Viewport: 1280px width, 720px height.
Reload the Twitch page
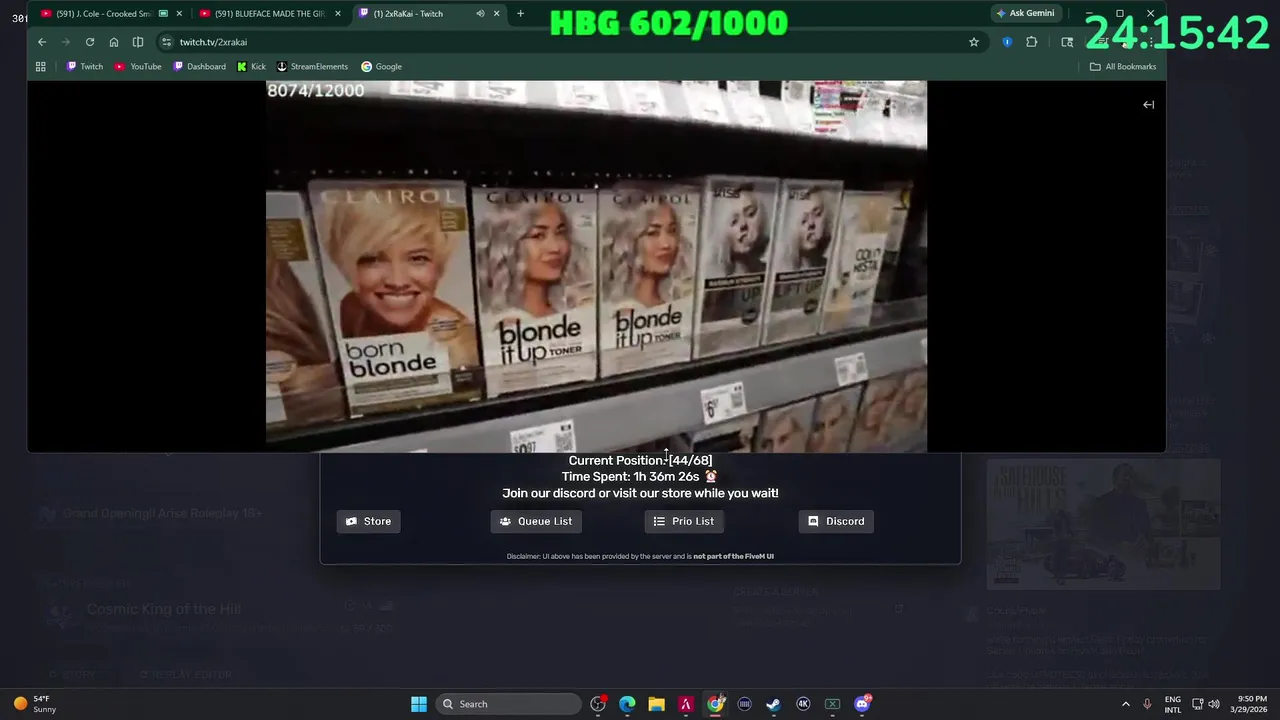(x=90, y=42)
